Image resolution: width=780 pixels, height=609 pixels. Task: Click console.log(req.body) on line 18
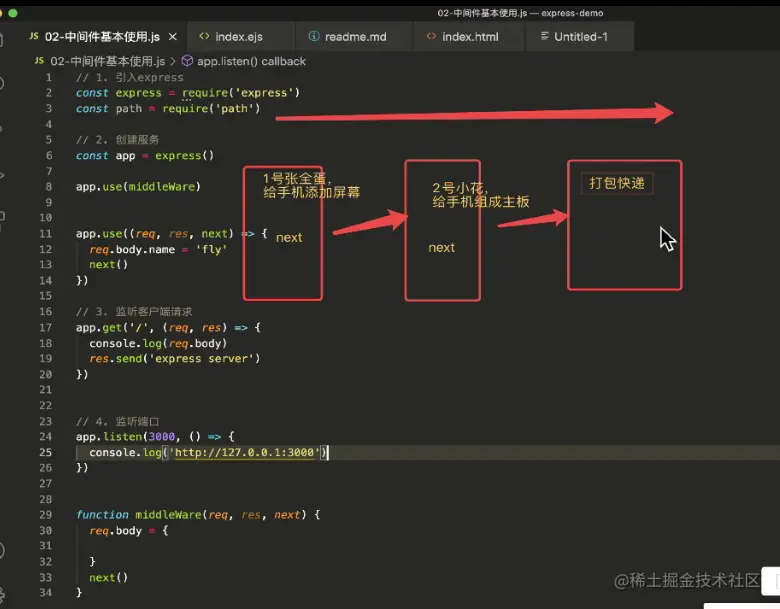(x=158, y=343)
